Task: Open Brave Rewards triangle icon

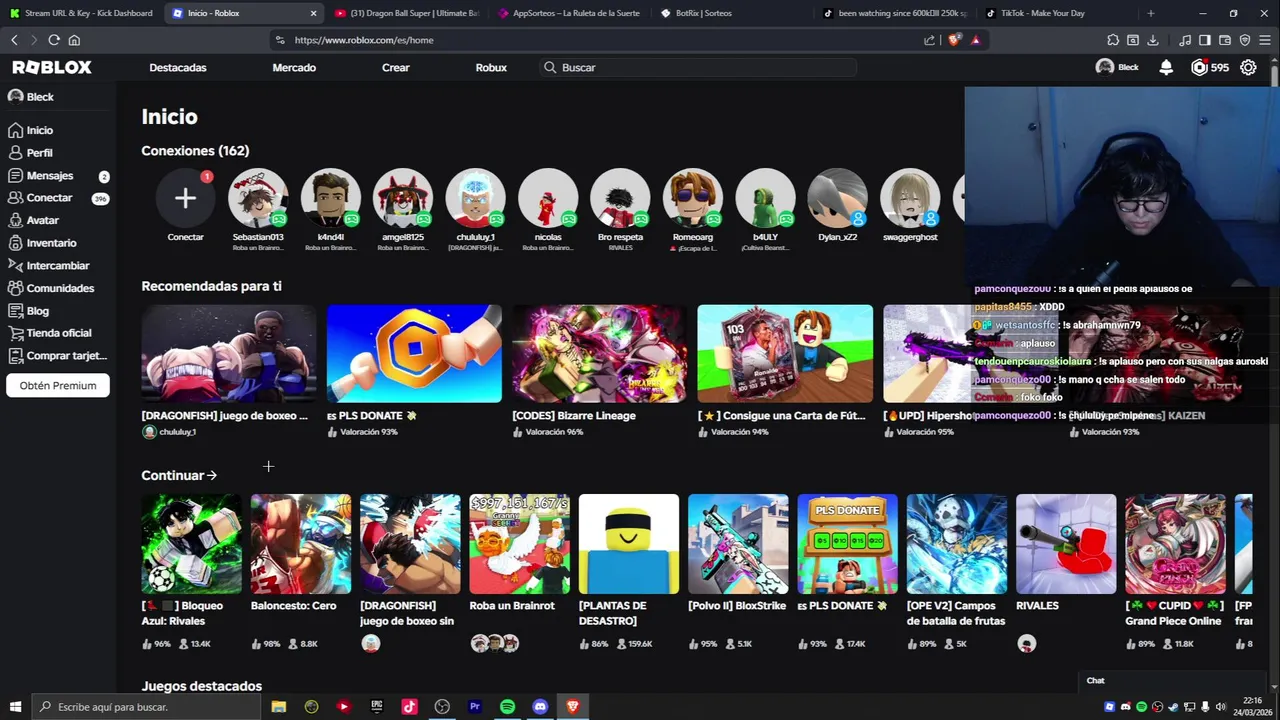Action: pos(975,40)
